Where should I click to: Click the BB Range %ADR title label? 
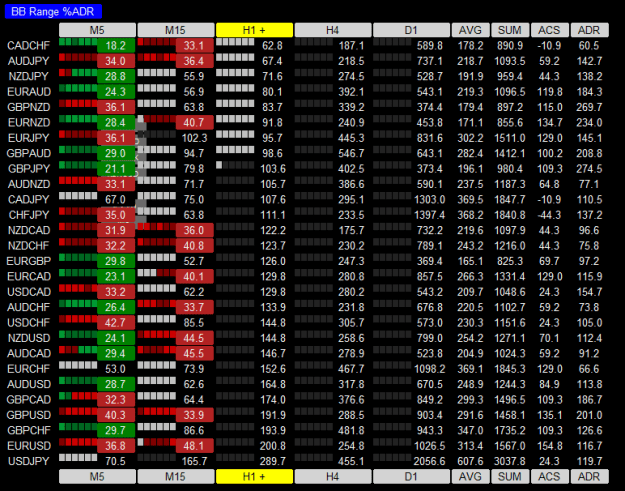tap(53, 12)
